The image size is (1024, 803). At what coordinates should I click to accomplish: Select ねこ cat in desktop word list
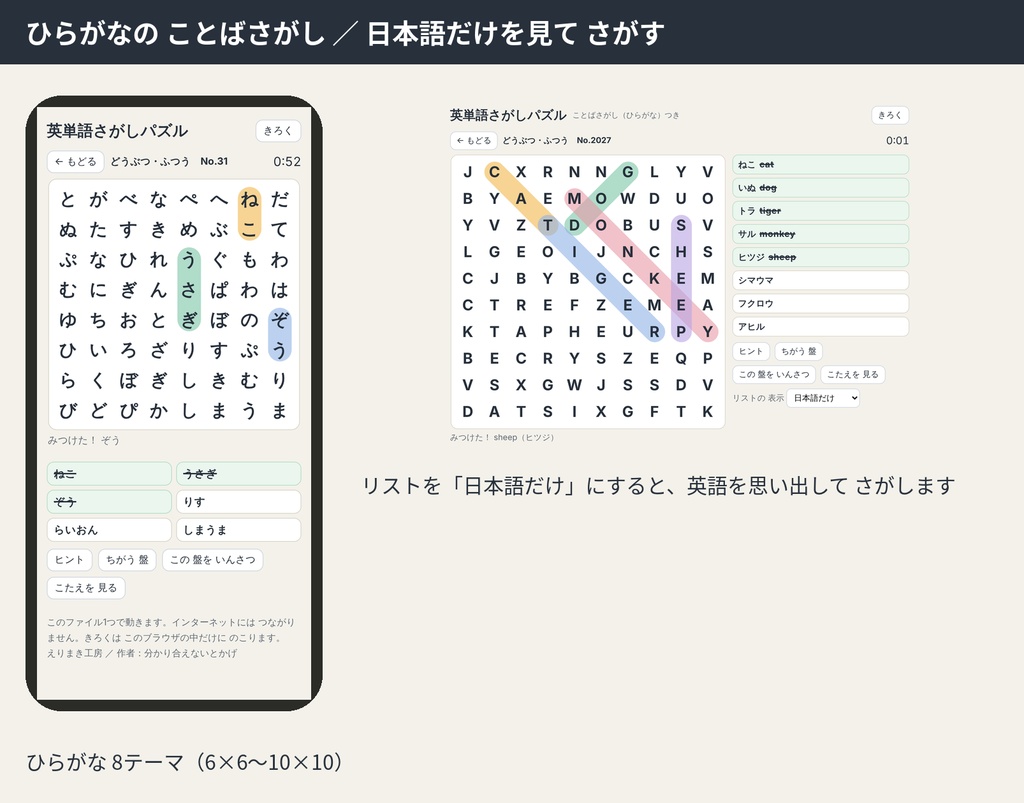(821, 165)
